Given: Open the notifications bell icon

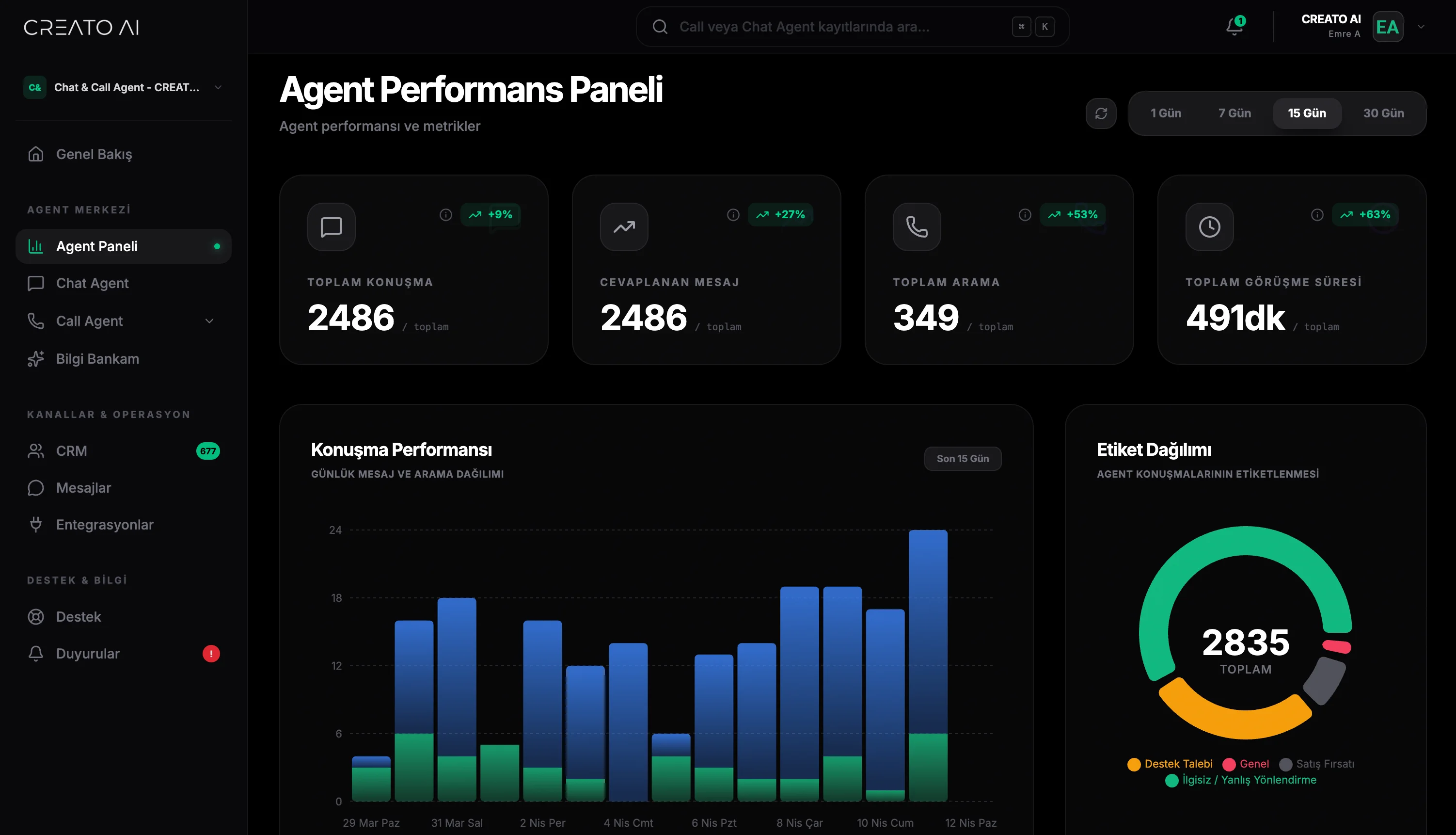Looking at the screenshot, I should tap(1234, 26).
